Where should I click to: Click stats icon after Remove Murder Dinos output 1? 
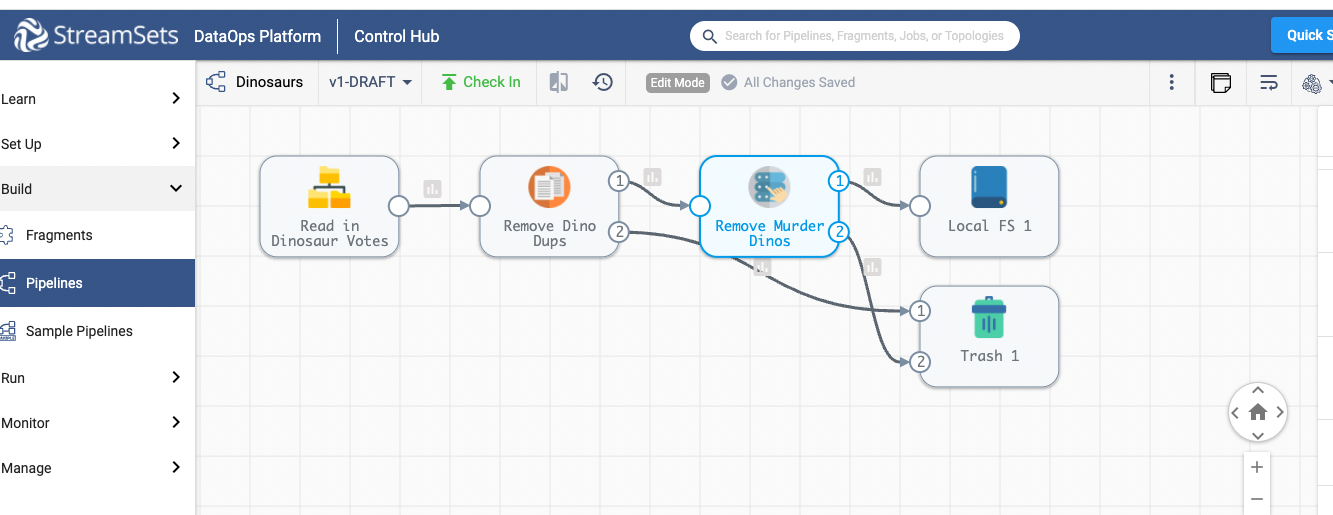(872, 177)
